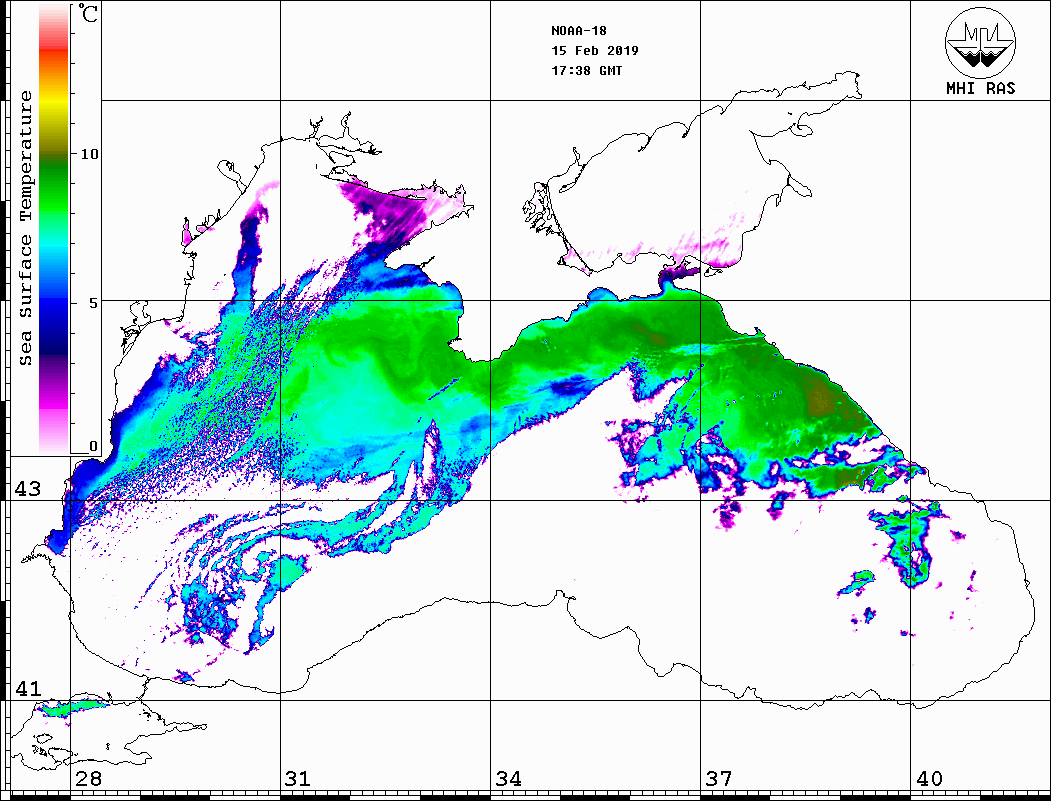Click the 'NOAA-18' satellite label
Viewport: 1051px width, 801px height.
(578, 31)
